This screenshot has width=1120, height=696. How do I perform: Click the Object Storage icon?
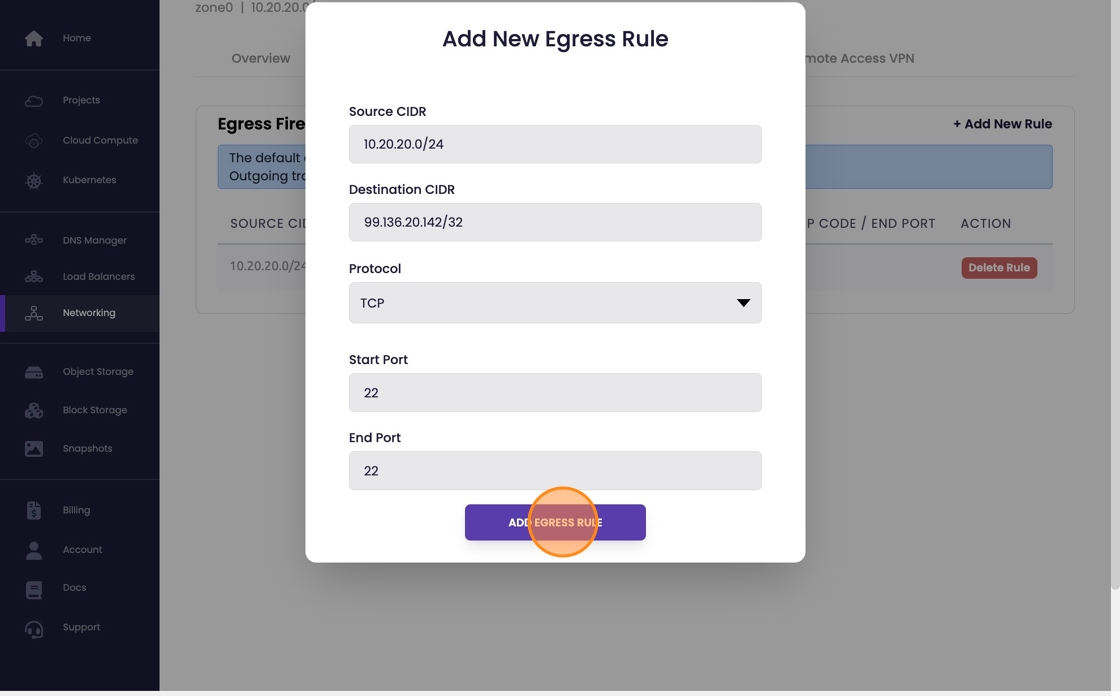[34, 372]
